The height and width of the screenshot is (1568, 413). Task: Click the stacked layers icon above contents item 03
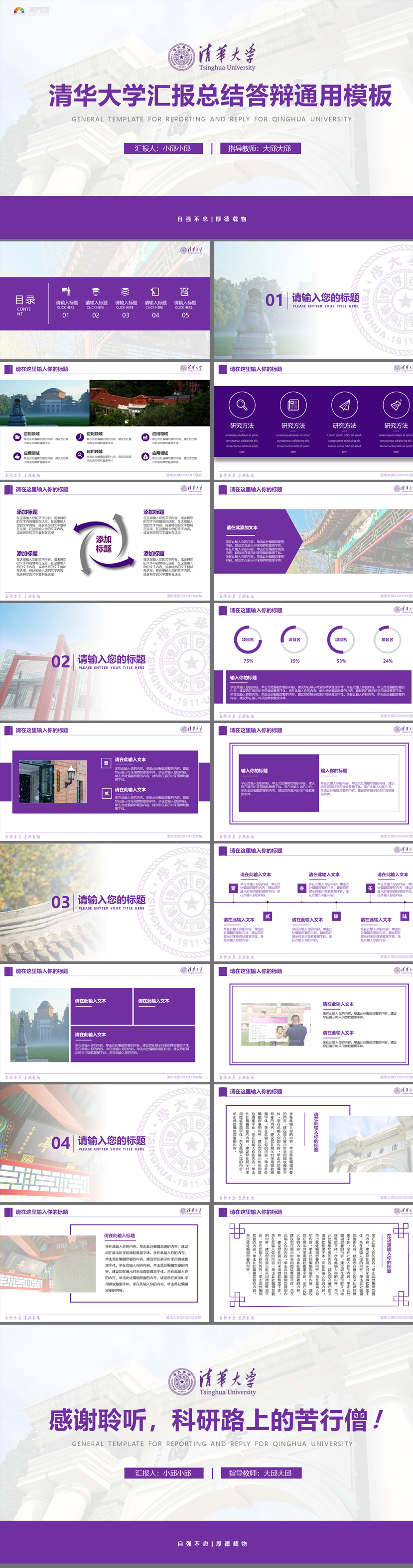coord(125,292)
